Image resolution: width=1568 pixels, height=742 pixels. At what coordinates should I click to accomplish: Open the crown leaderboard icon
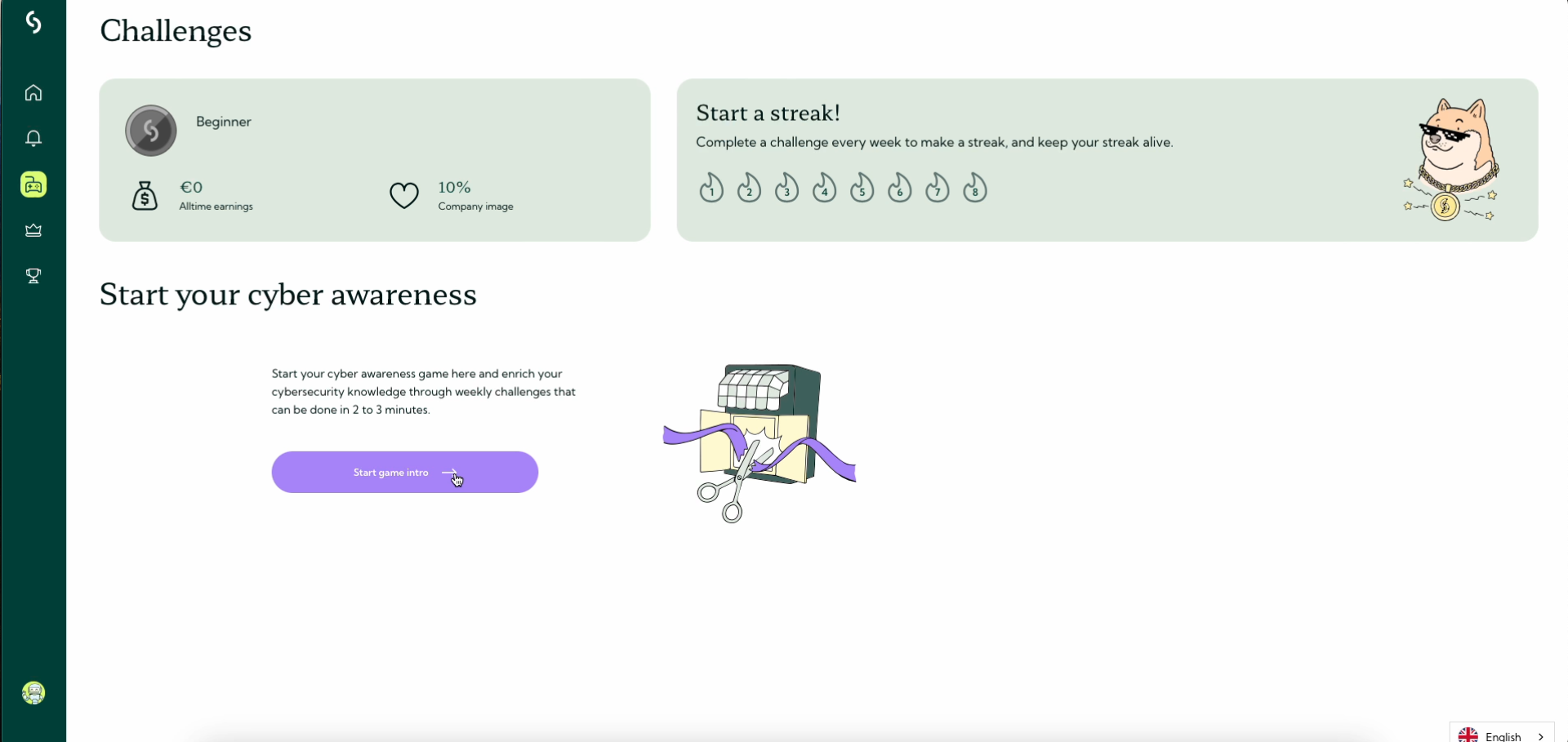pos(33,231)
